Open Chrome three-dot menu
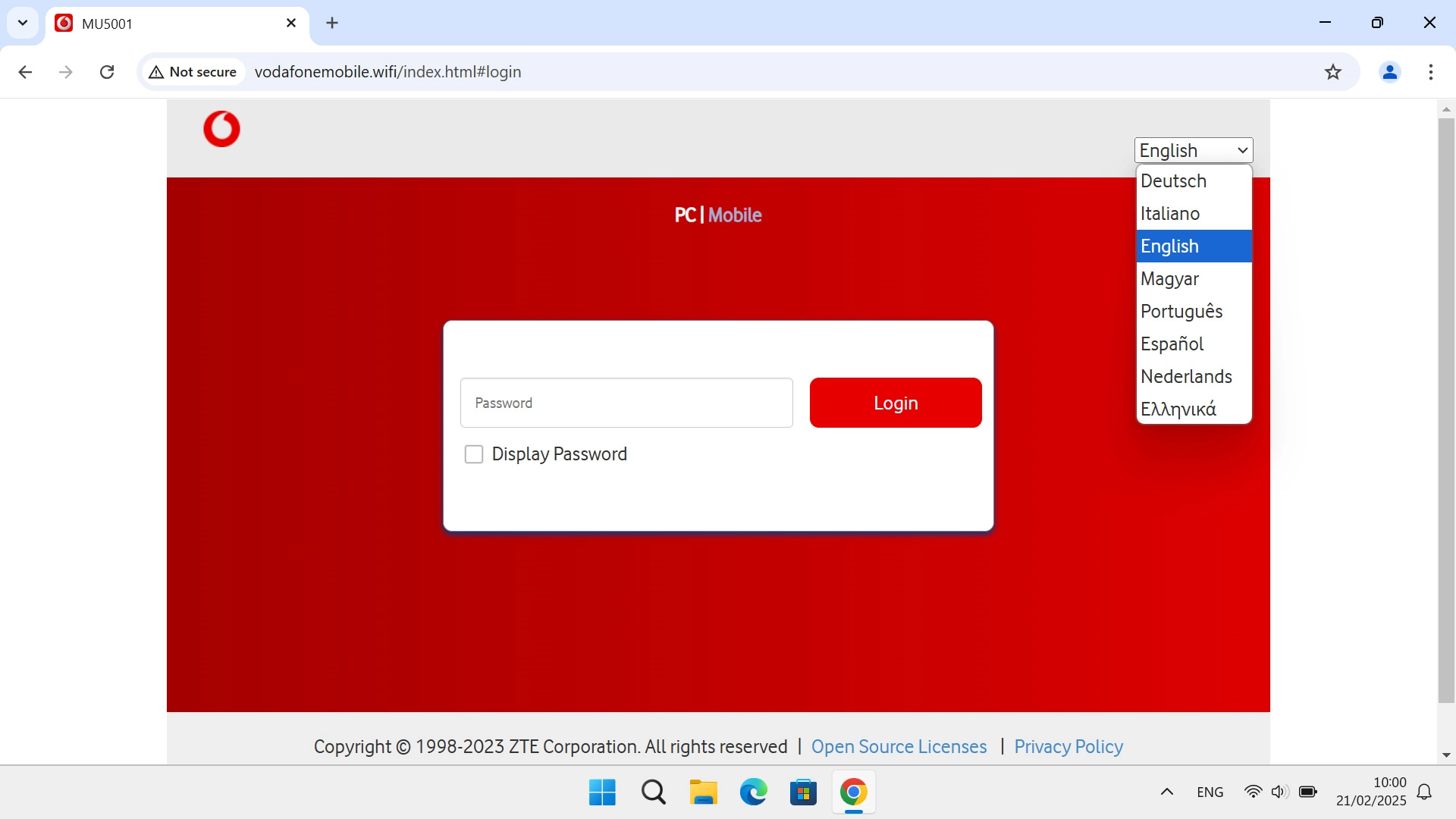 click(1430, 72)
